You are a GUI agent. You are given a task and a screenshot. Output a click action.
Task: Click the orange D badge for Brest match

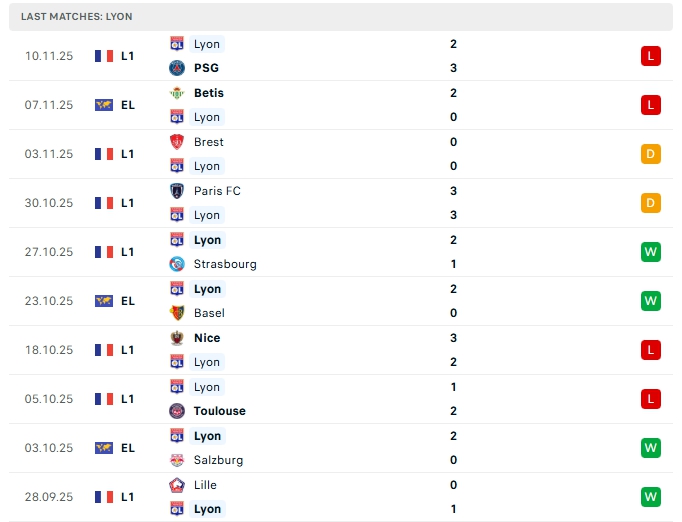click(651, 154)
